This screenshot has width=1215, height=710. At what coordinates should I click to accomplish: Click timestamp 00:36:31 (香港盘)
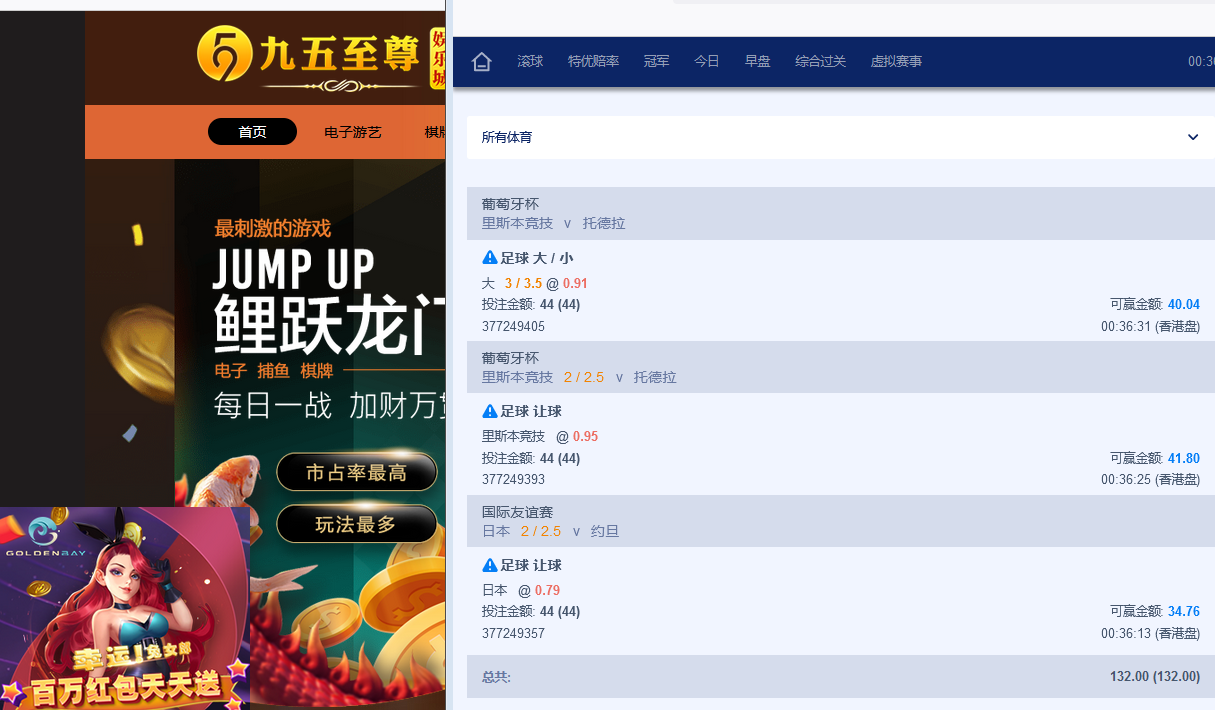point(1150,326)
